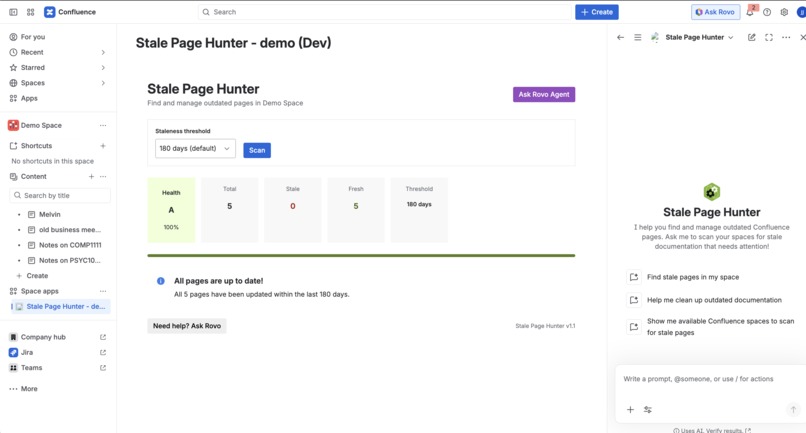
Task: Open the app switcher grid icon
Action: click(30, 12)
